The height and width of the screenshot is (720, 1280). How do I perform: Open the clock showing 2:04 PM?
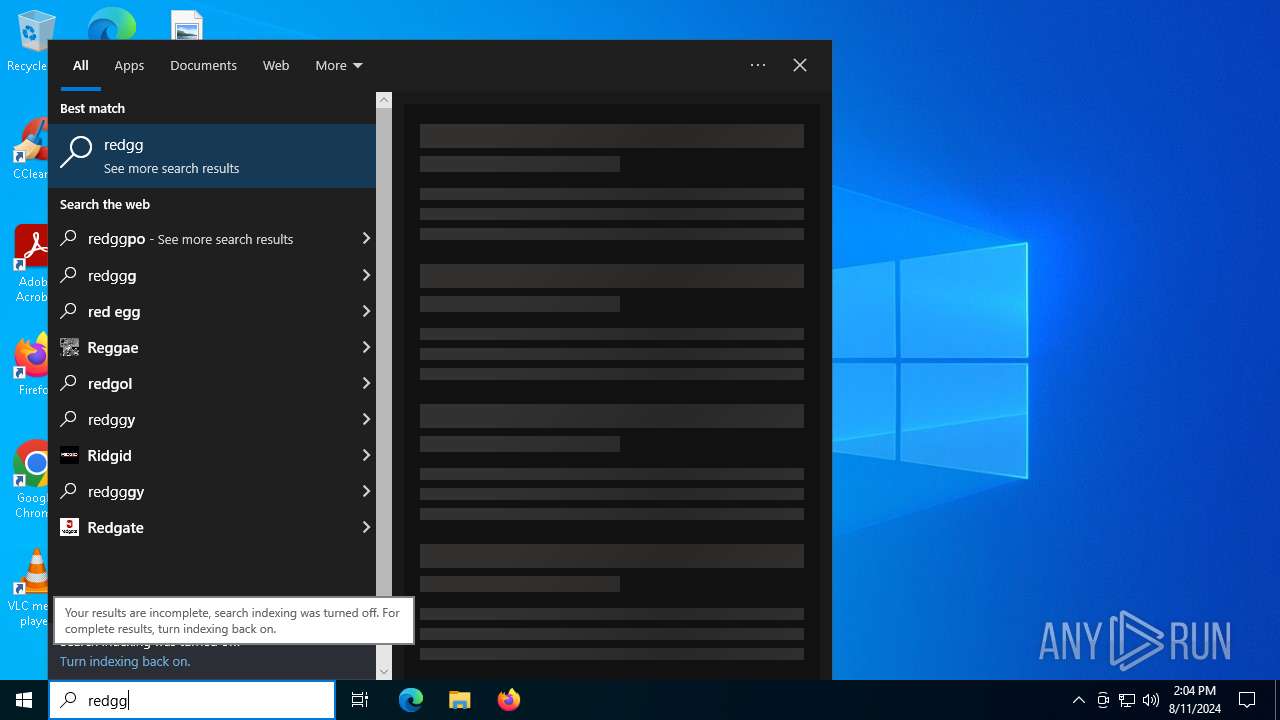[x=1195, y=700]
